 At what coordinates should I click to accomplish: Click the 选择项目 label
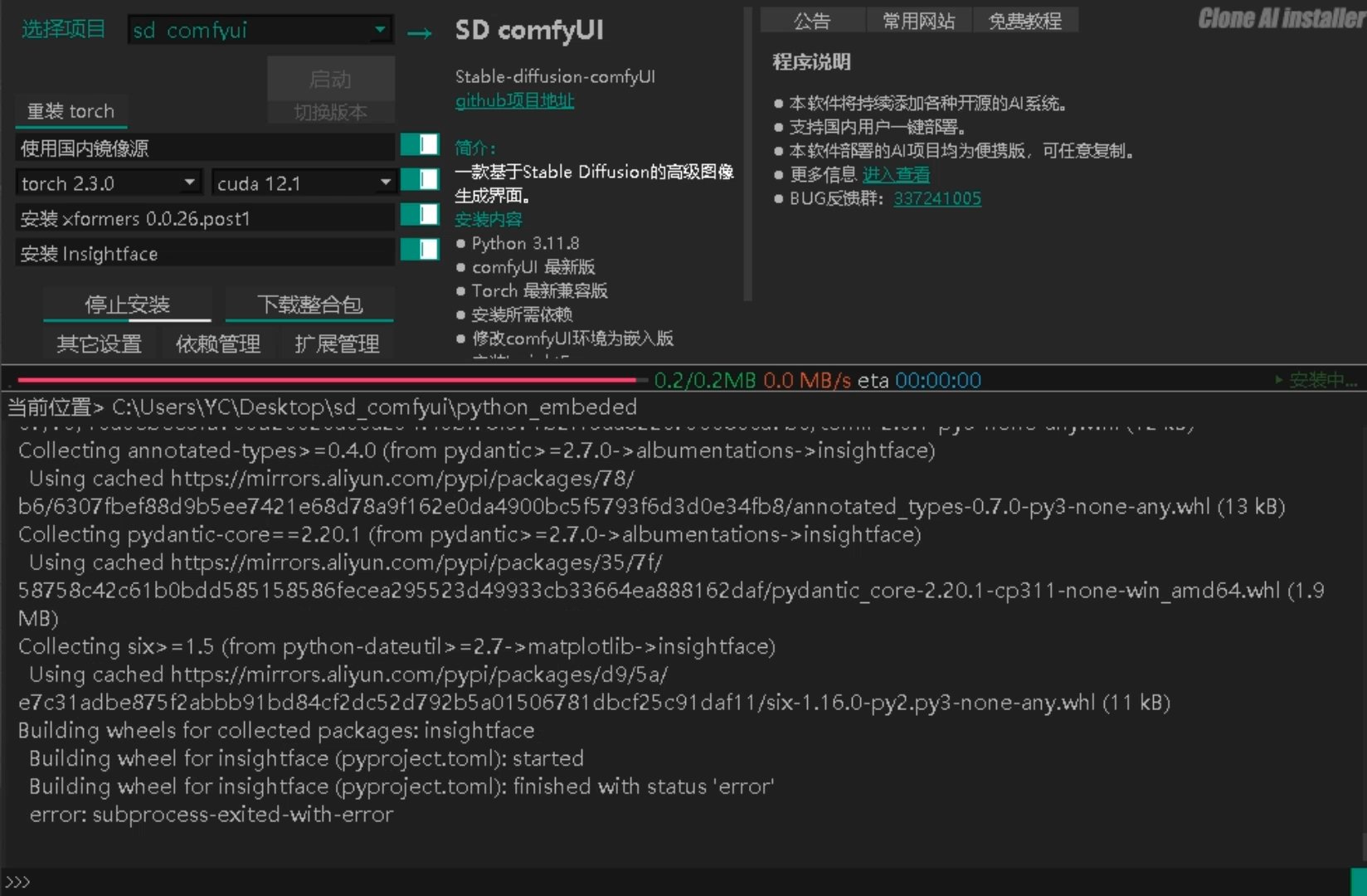pyautogui.click(x=63, y=29)
